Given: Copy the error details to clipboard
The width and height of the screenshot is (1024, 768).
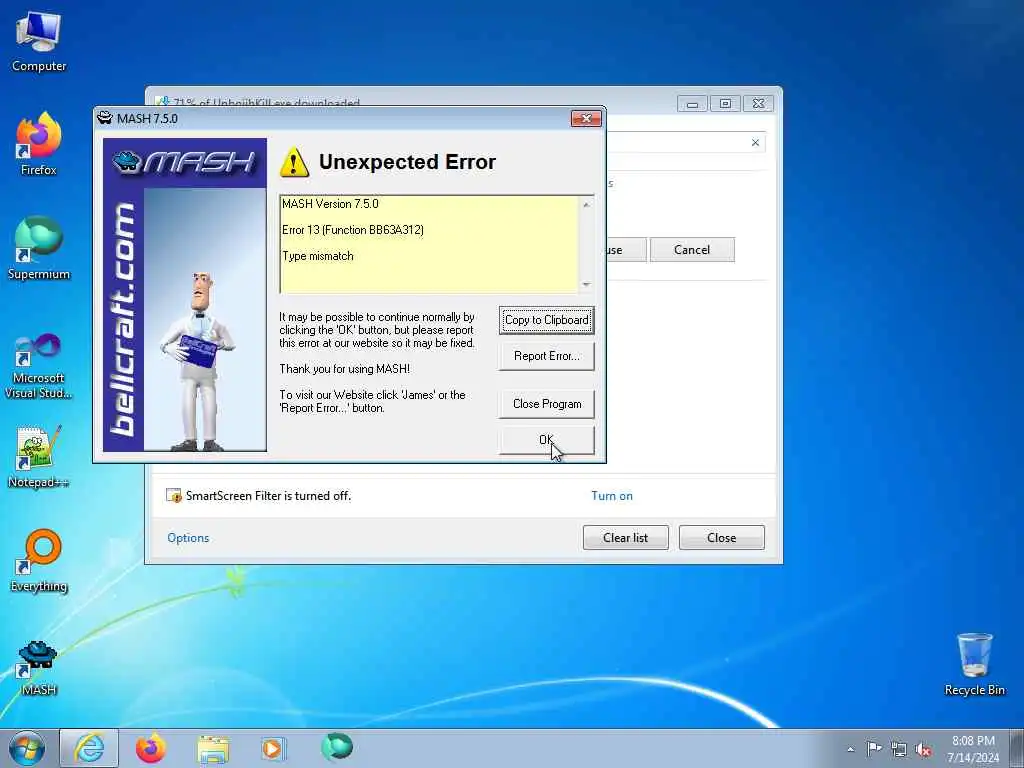Looking at the screenshot, I should point(547,320).
